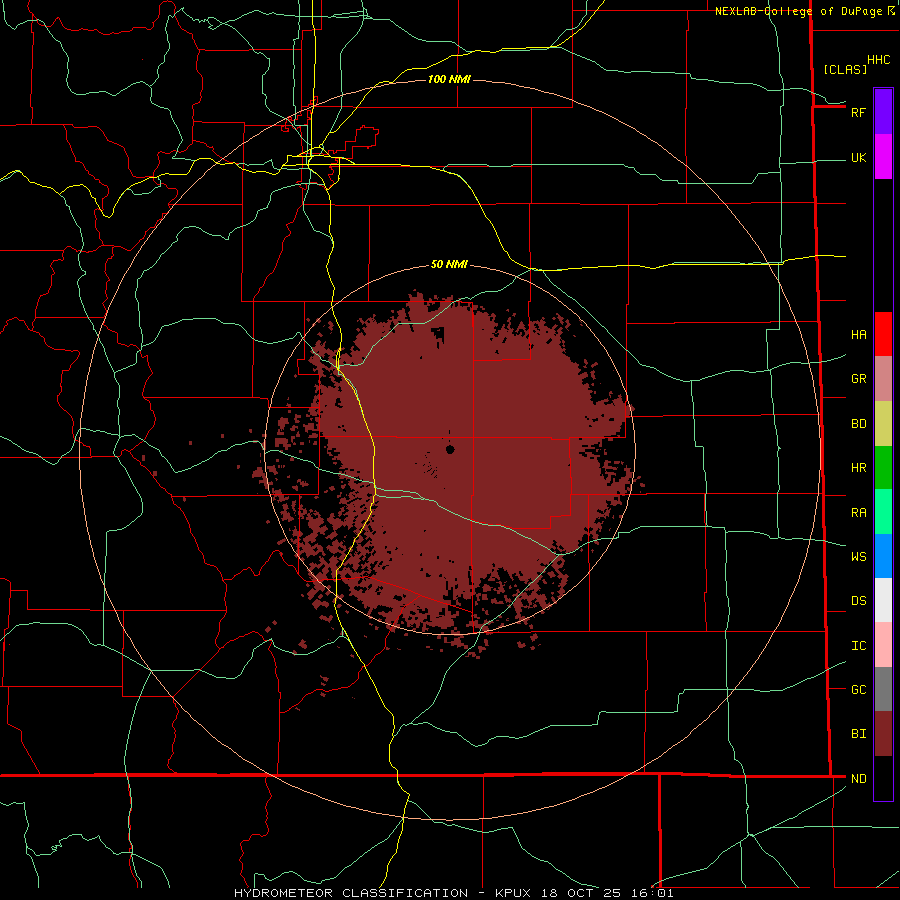This screenshot has width=900, height=900.
Task: Click the HR legend label
Action: pyautogui.click(x=859, y=468)
